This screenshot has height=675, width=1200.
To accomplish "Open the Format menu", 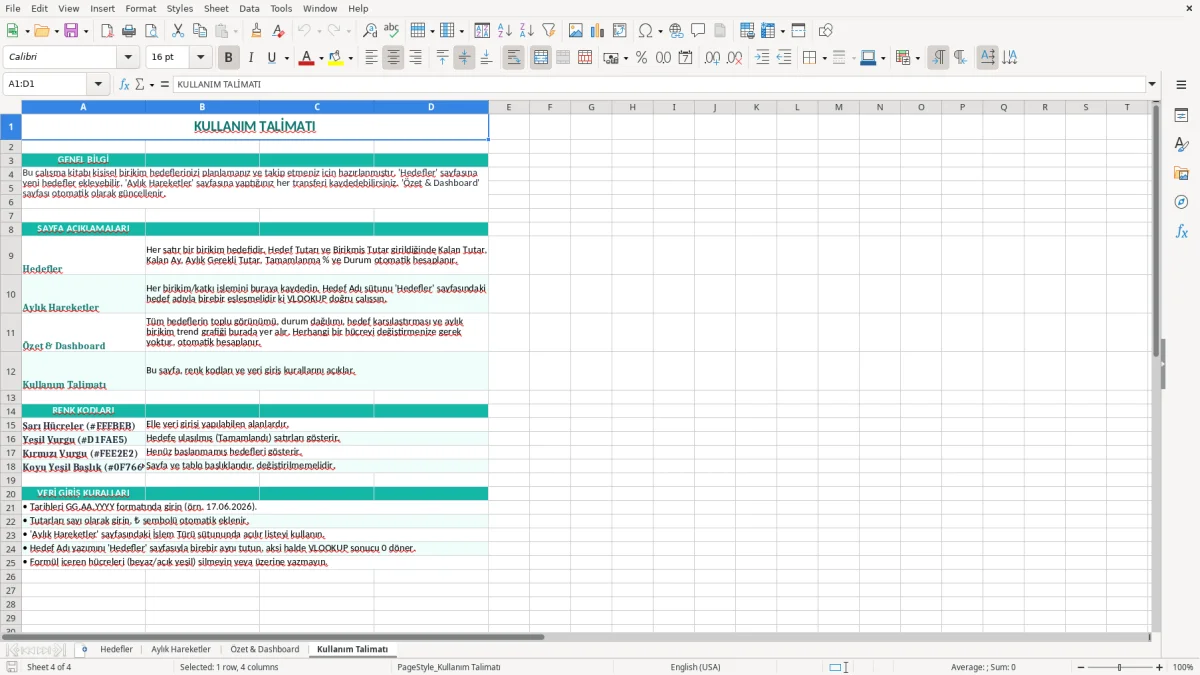I will pos(140,8).
